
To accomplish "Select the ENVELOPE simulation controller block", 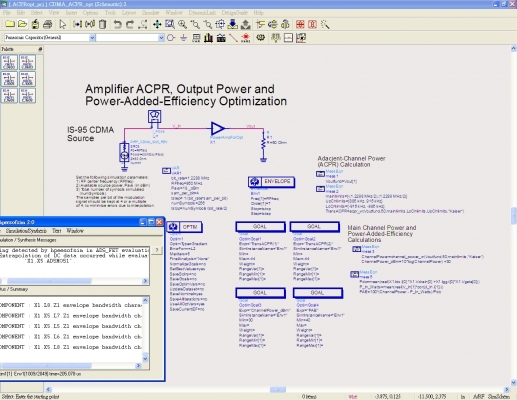I will tap(271, 182).
